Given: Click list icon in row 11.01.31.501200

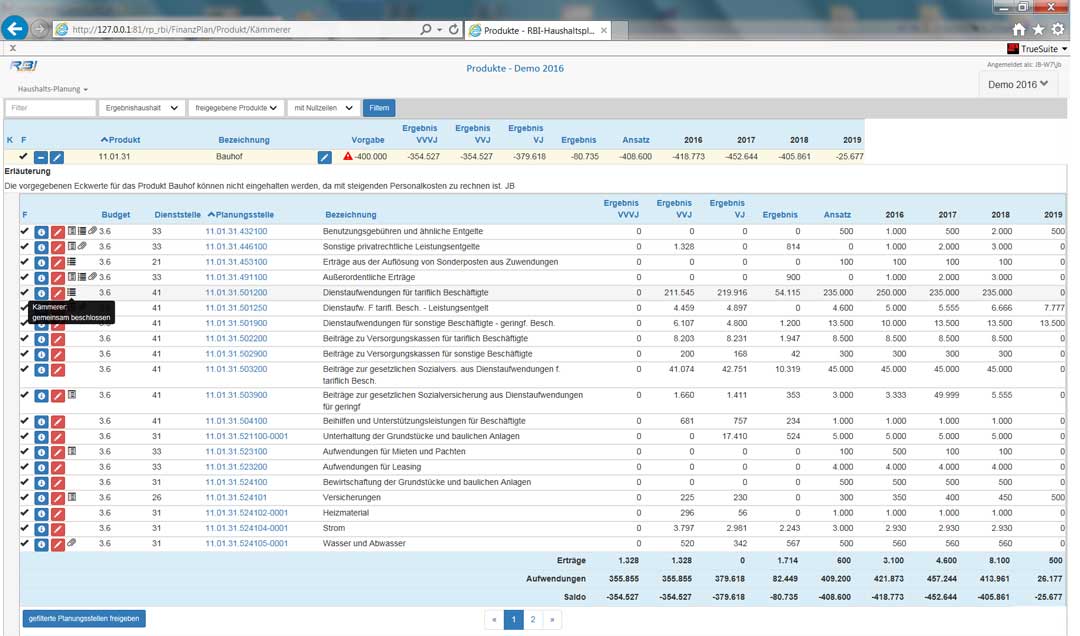Looking at the screenshot, I should pos(72,292).
